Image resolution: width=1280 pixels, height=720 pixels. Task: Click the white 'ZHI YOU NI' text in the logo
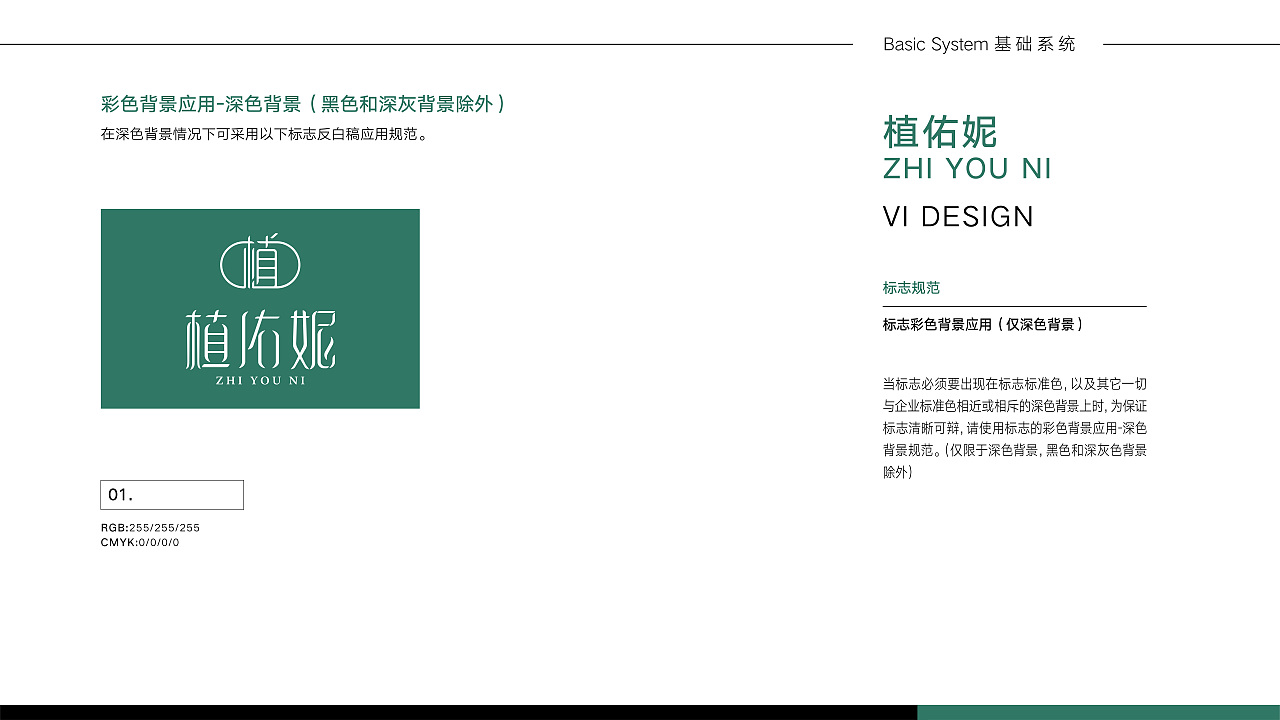click(260, 381)
